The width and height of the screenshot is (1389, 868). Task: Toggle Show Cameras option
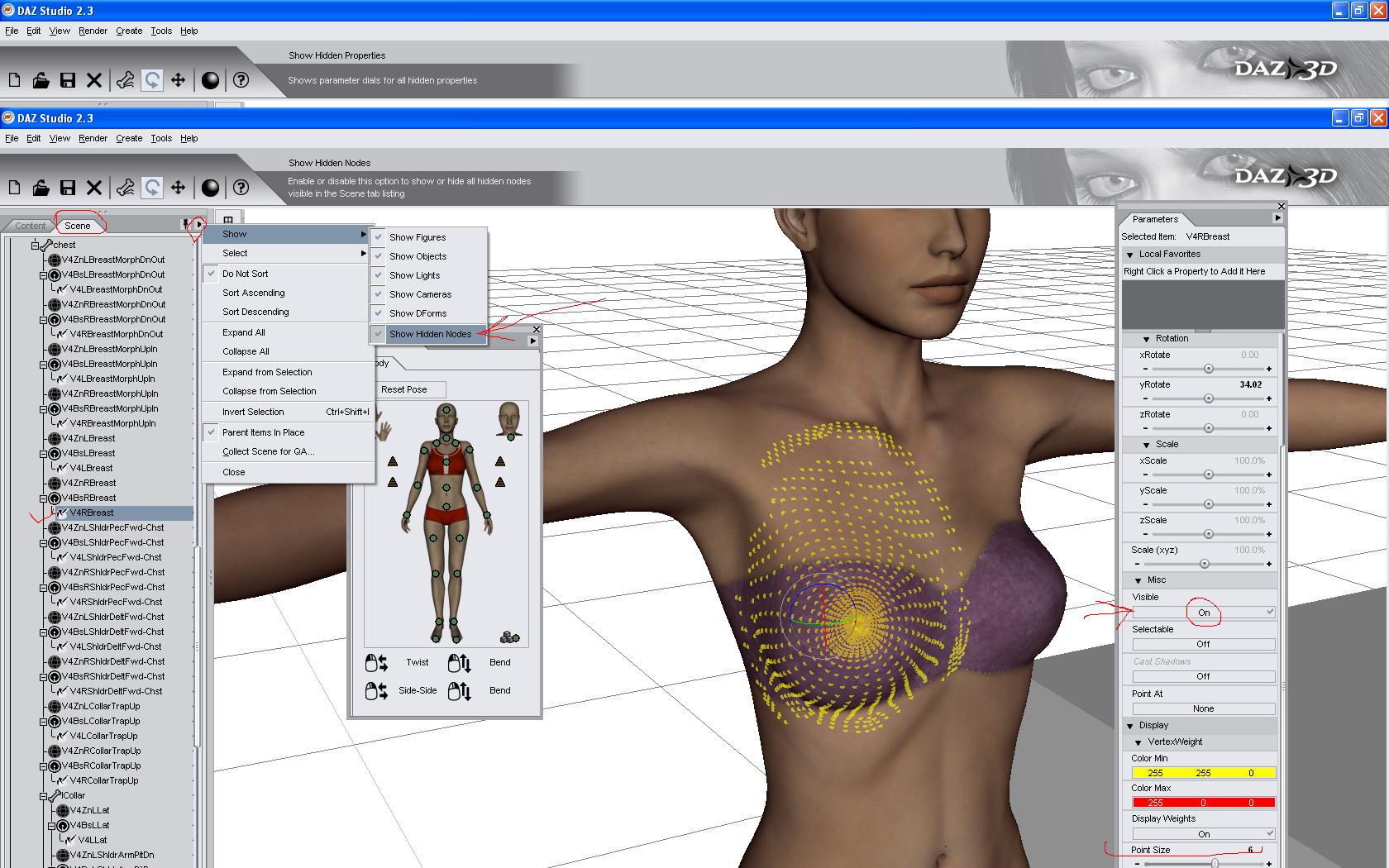[429, 294]
